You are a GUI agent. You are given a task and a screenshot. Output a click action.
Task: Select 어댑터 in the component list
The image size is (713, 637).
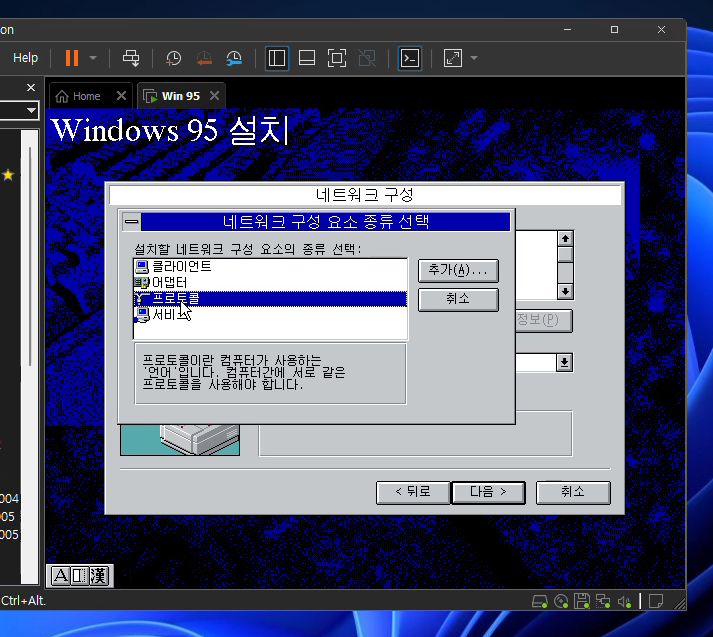(271, 282)
